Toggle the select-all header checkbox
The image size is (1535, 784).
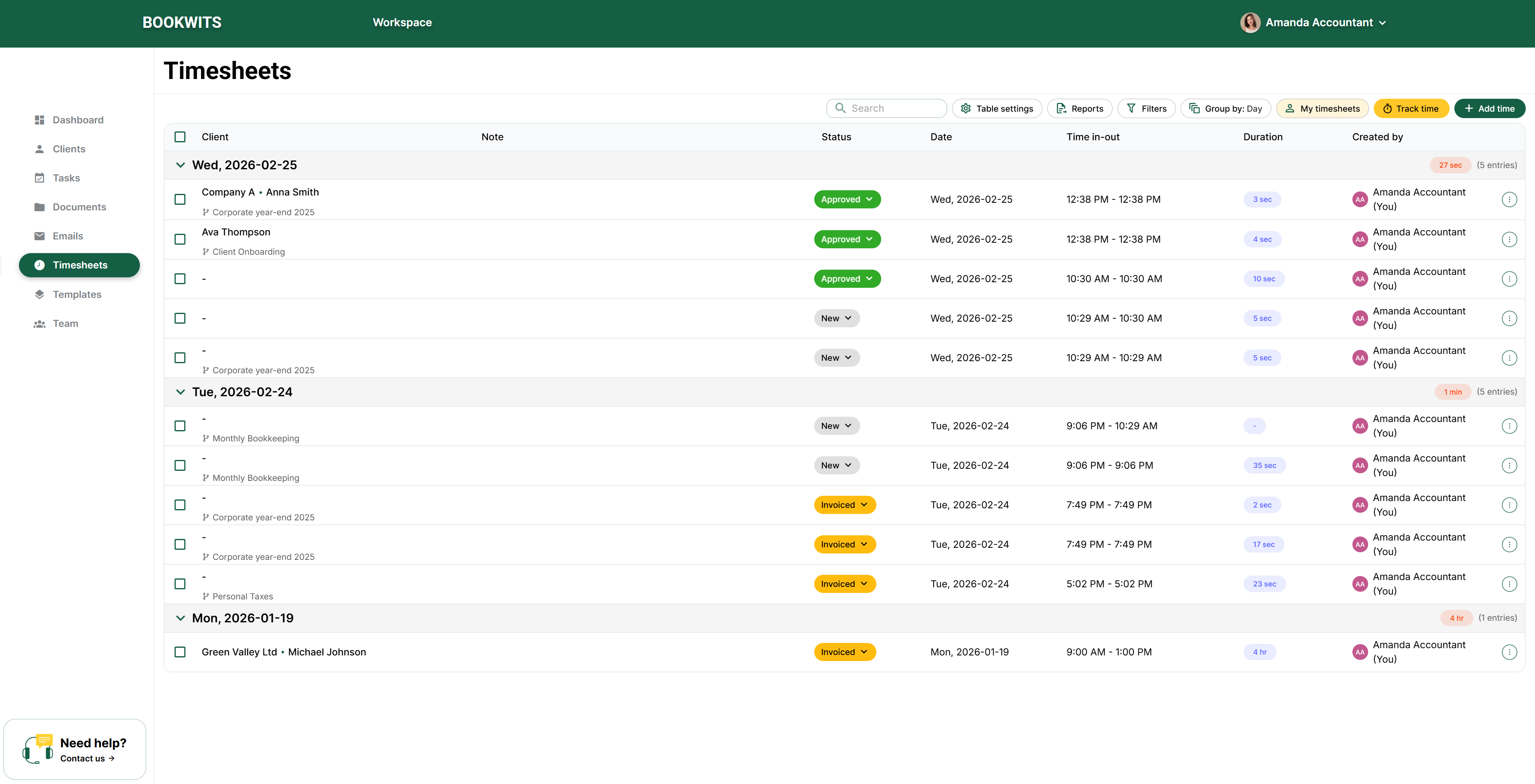pyautogui.click(x=180, y=137)
